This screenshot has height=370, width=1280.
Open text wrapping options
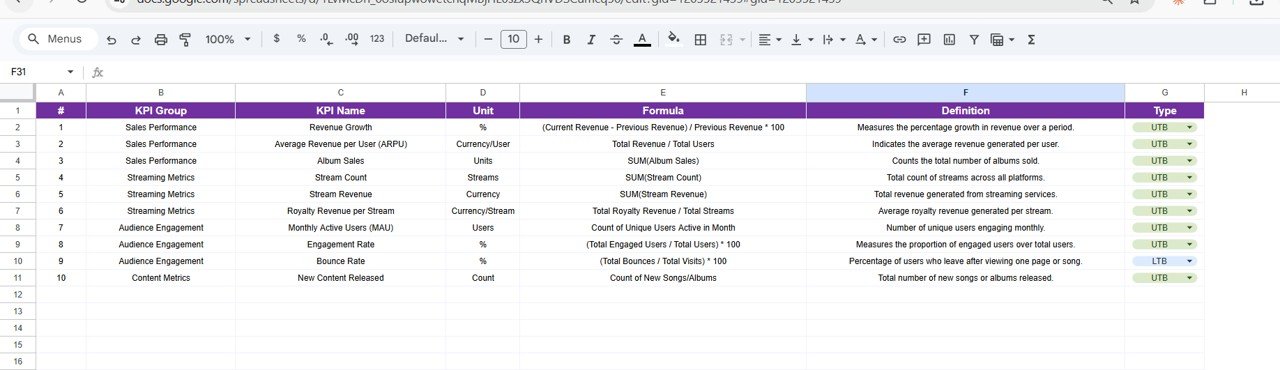832,39
